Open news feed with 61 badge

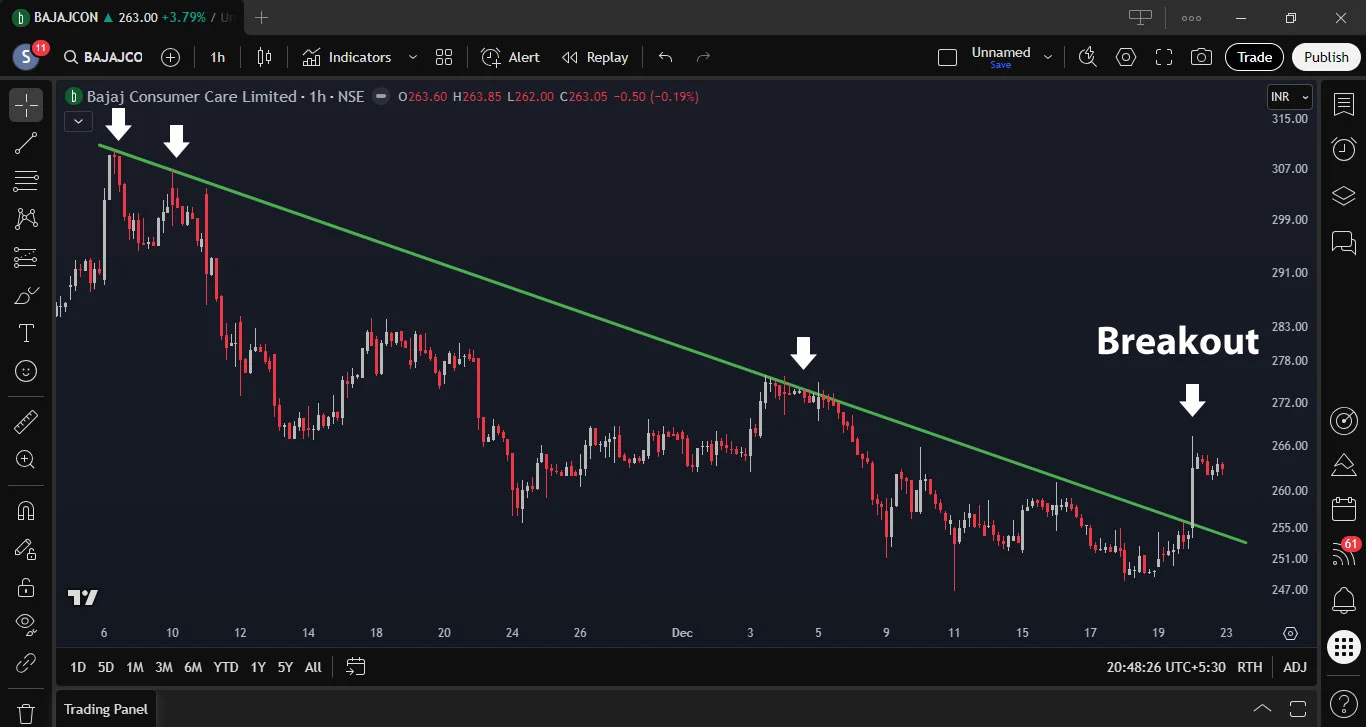tap(1344, 553)
